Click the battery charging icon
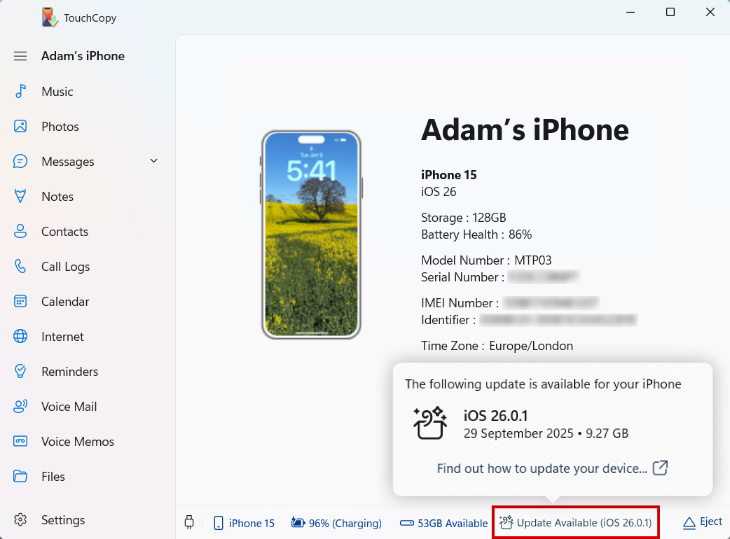 click(x=298, y=523)
